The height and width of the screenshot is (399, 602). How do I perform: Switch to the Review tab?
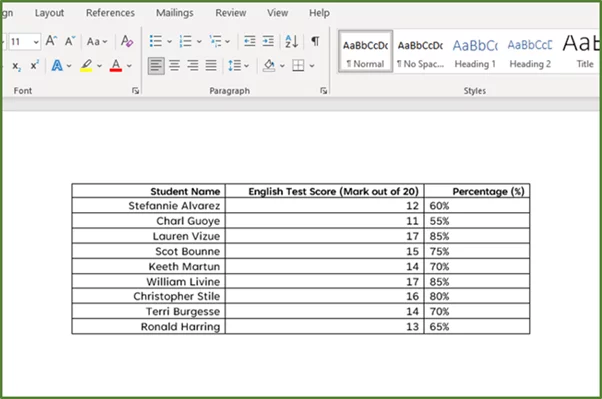click(231, 13)
